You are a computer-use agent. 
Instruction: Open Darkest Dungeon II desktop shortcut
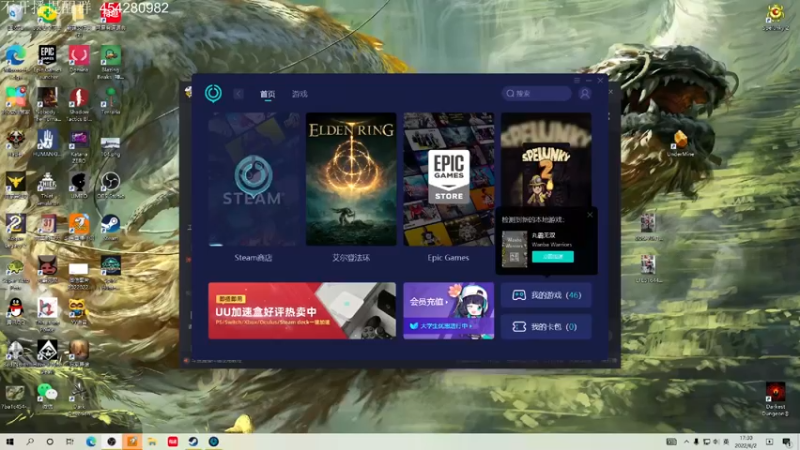[x=775, y=399]
